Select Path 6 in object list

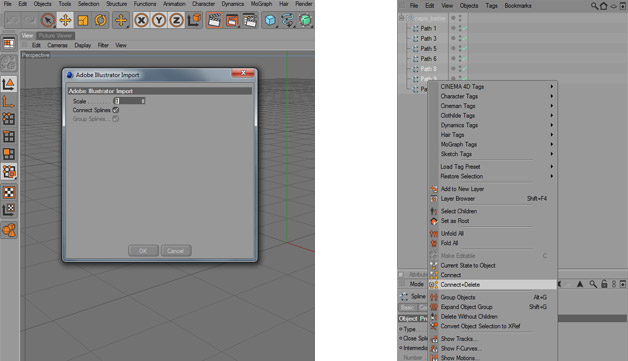coord(428,58)
